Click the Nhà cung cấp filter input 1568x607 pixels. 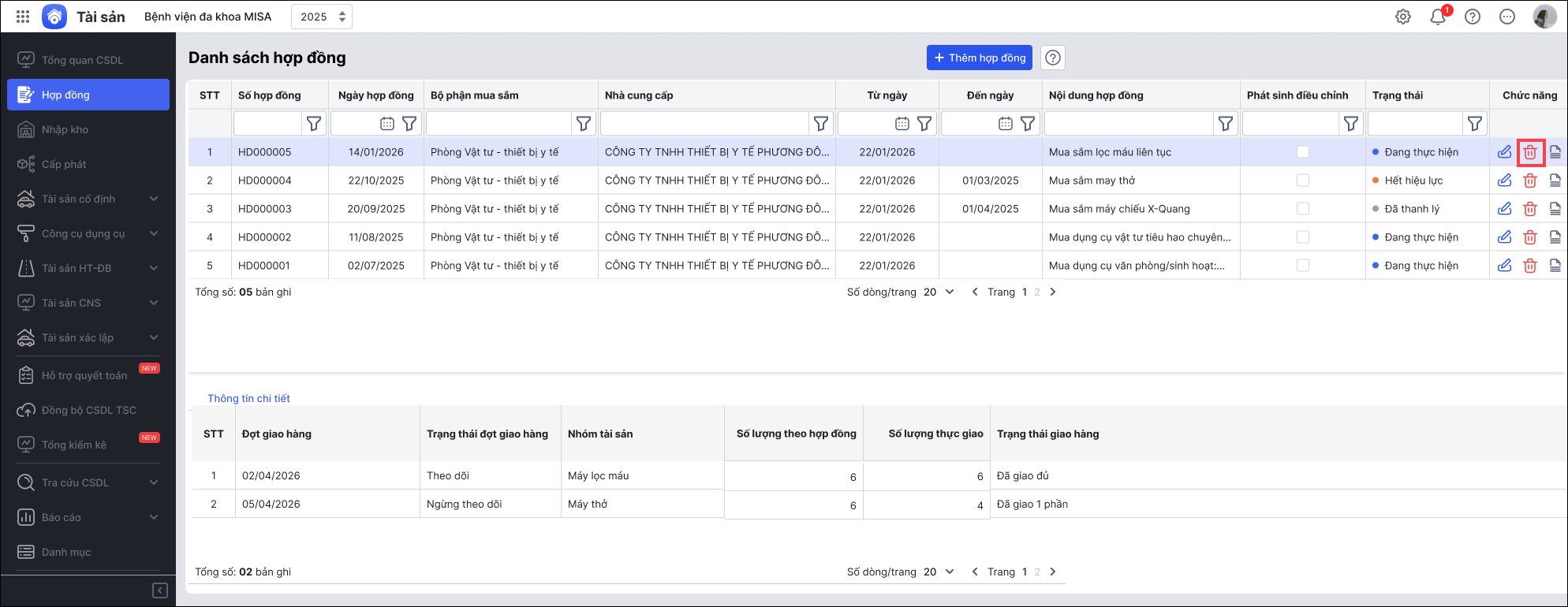point(704,124)
